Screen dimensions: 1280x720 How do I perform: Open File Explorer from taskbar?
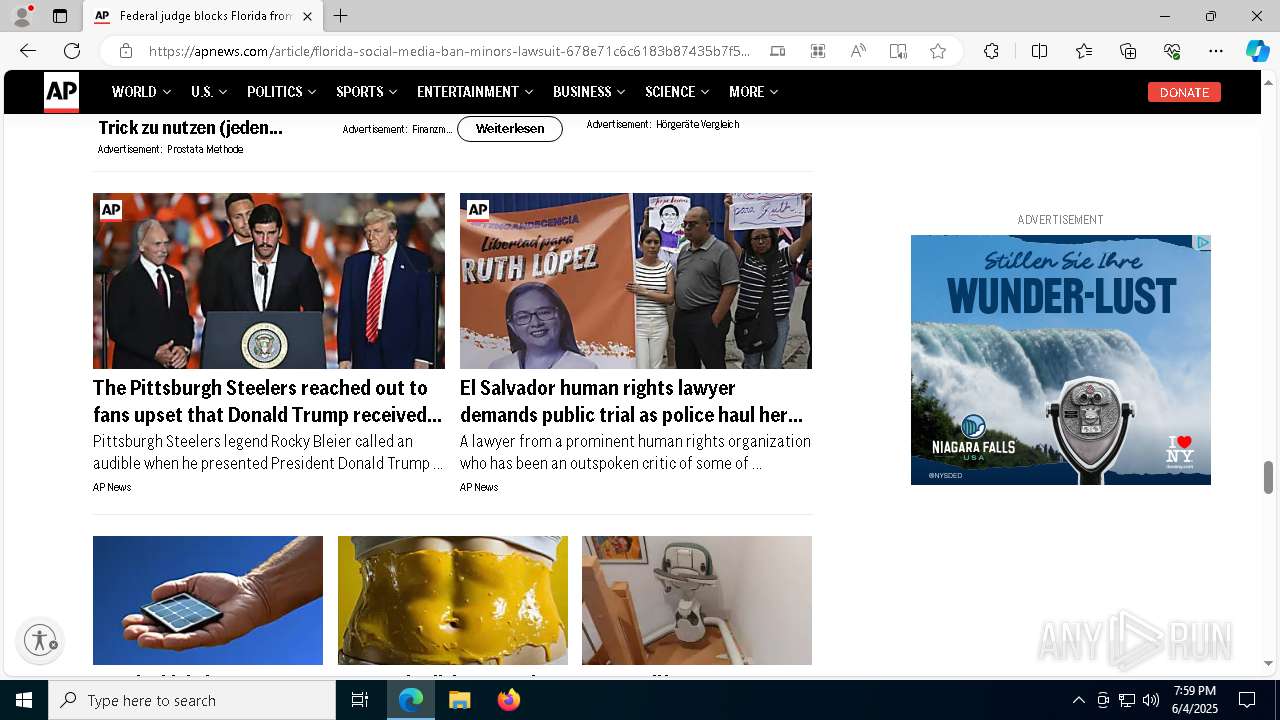[460, 700]
